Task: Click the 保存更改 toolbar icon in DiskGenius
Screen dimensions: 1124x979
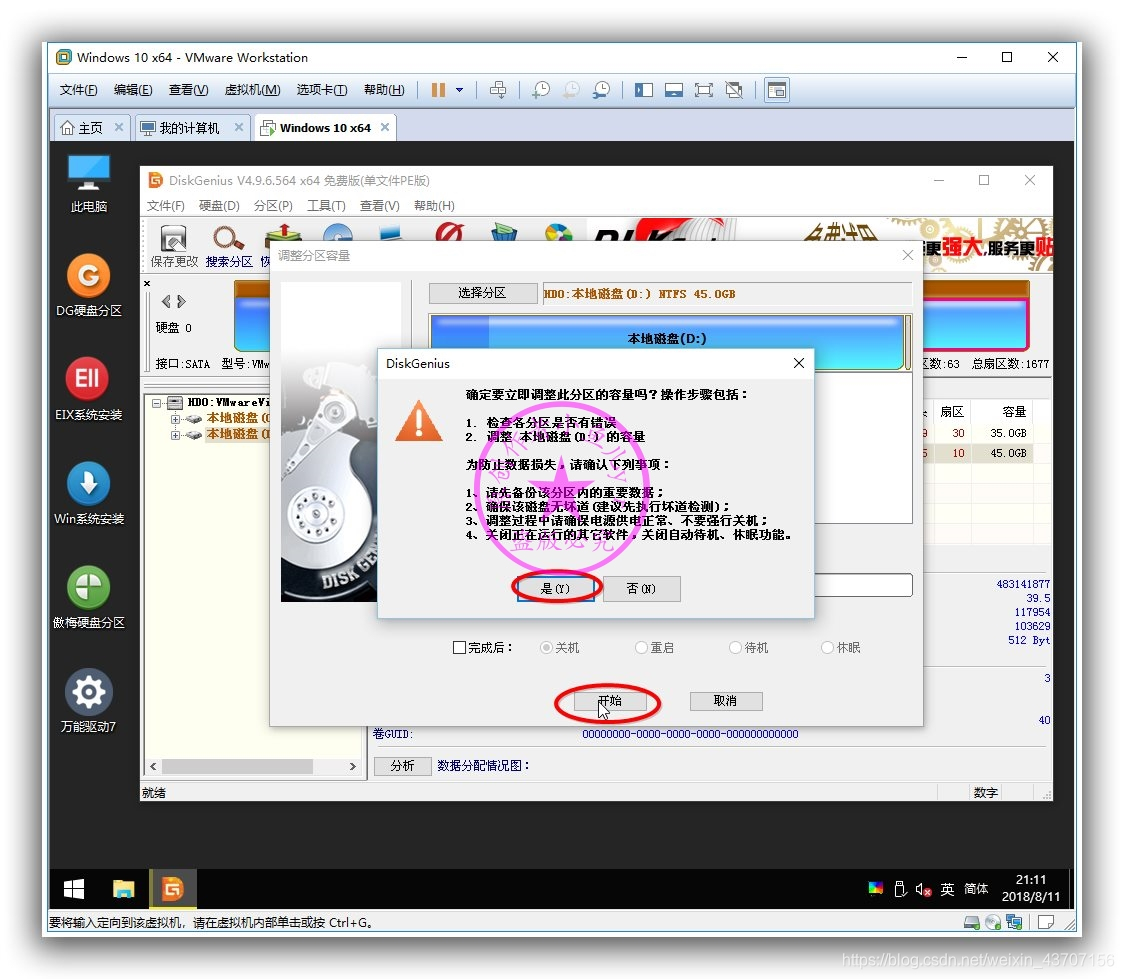Action: click(173, 247)
